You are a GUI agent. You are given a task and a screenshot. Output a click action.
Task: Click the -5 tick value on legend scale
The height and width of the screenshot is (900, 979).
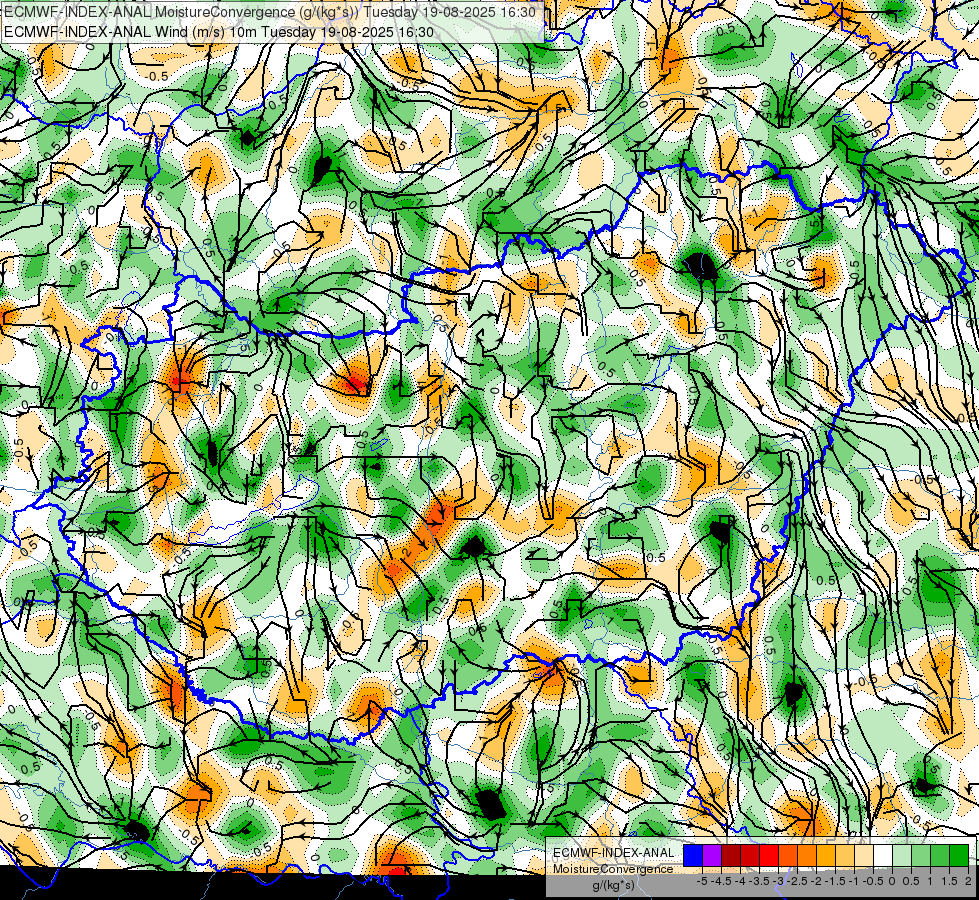pos(702,881)
